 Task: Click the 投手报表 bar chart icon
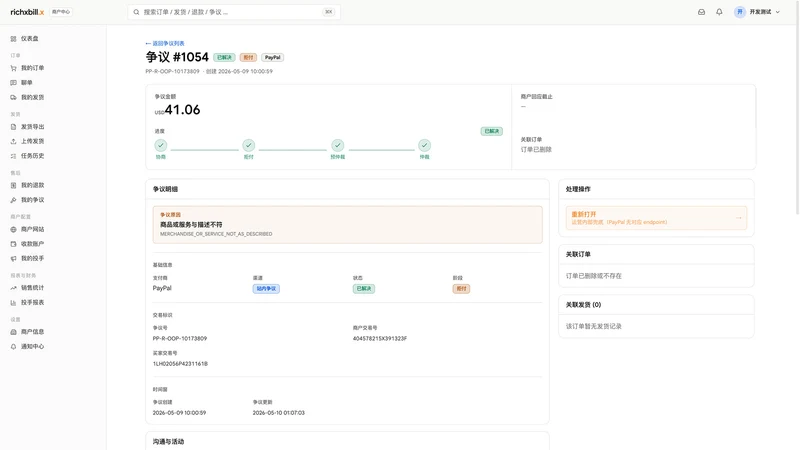pyautogui.click(x=13, y=303)
